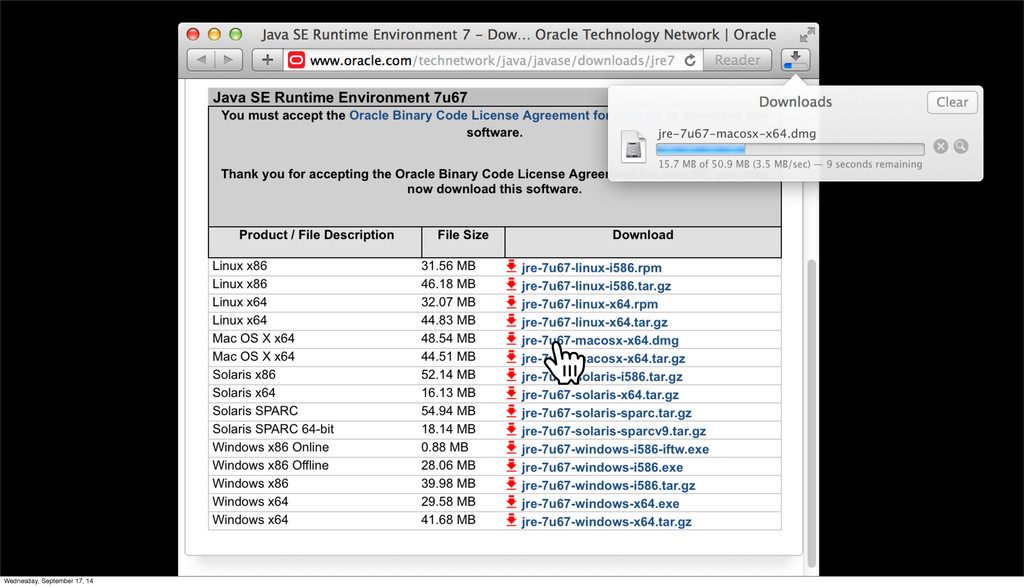This screenshot has width=1024, height=587.
Task: Reveal the download in Finder with magnifier icon
Action: pos(961,146)
